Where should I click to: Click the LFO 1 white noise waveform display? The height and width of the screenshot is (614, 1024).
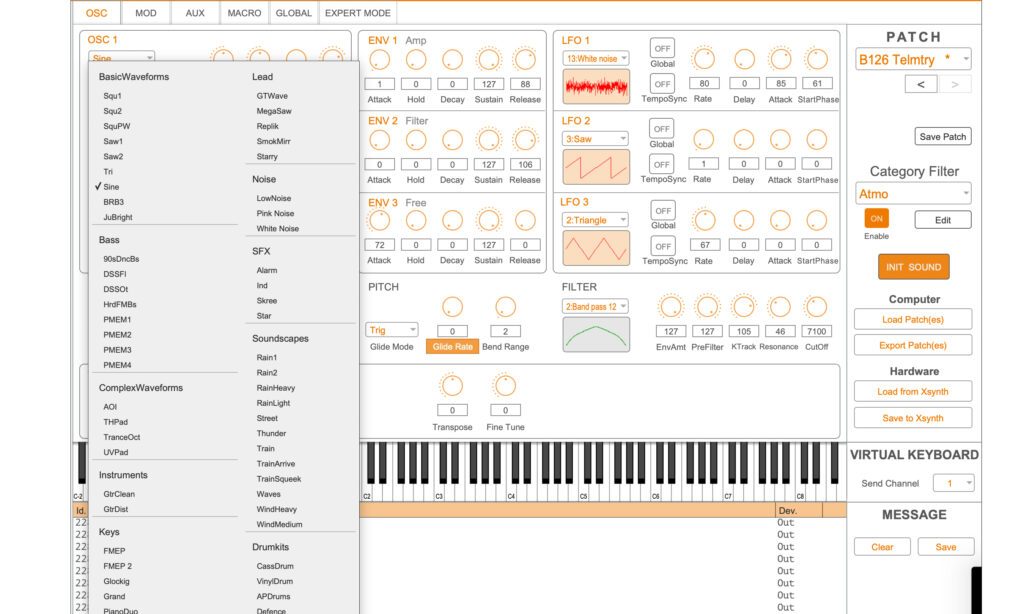(596, 87)
